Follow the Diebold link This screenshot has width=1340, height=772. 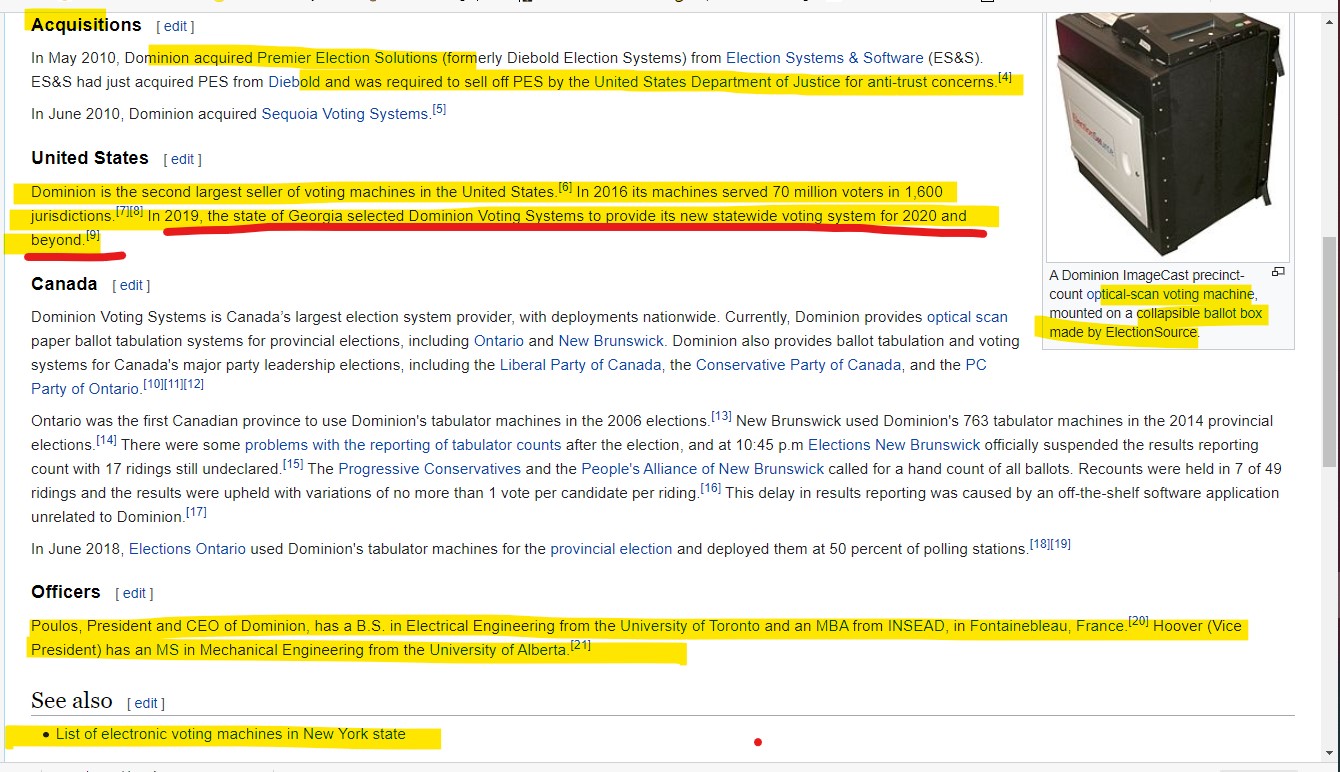pos(294,82)
